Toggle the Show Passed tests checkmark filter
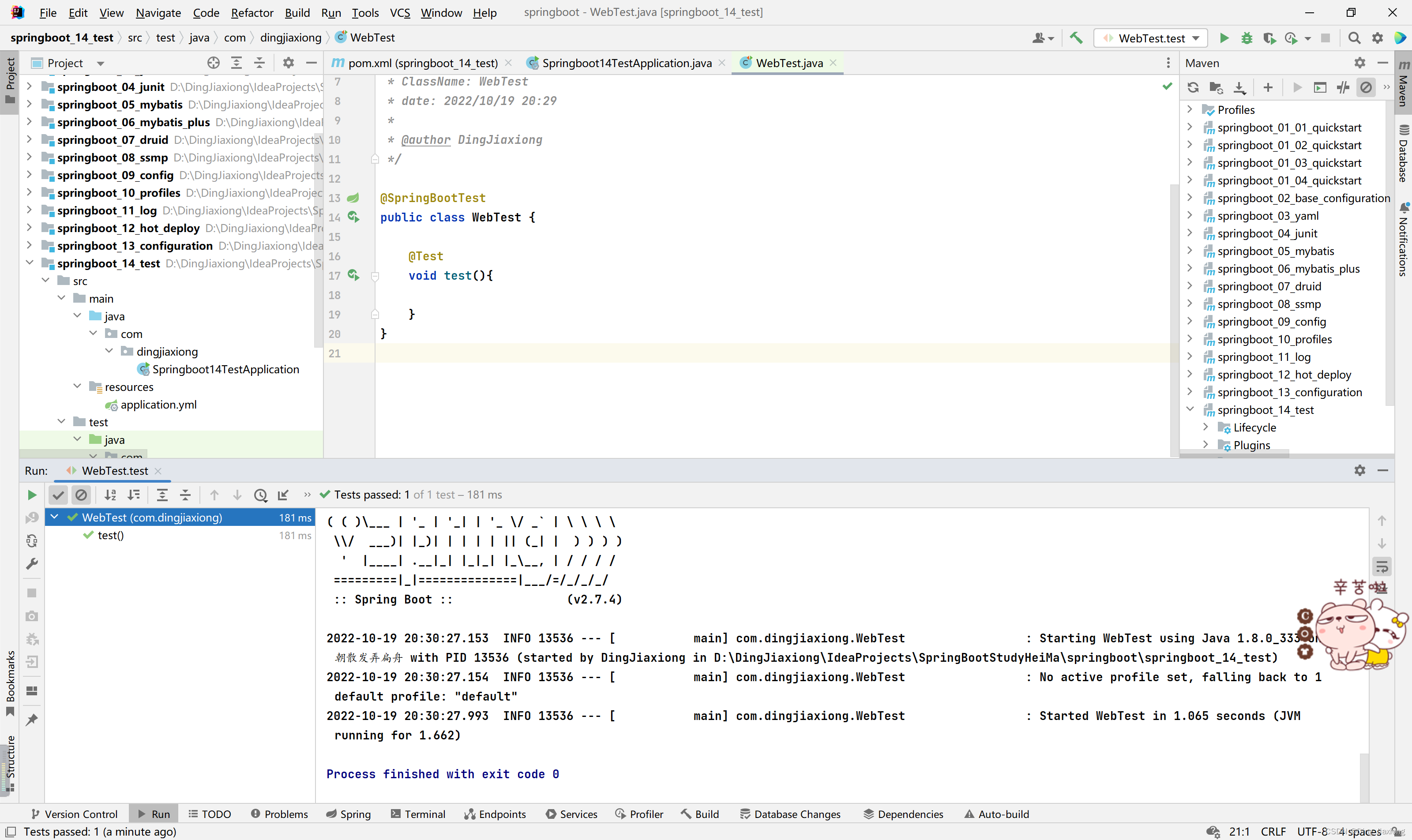 click(x=58, y=495)
